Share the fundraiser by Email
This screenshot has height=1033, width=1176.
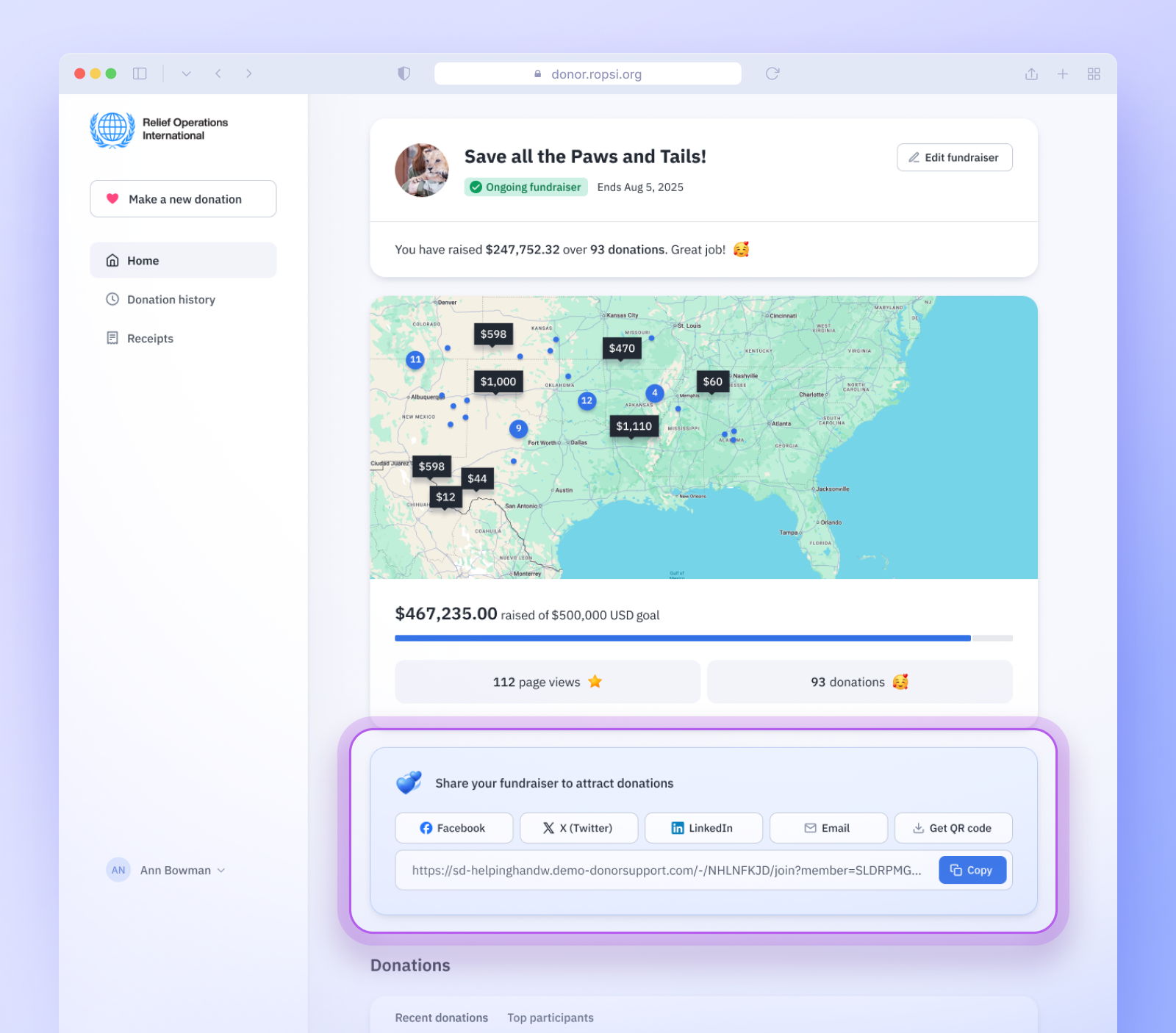(x=828, y=828)
